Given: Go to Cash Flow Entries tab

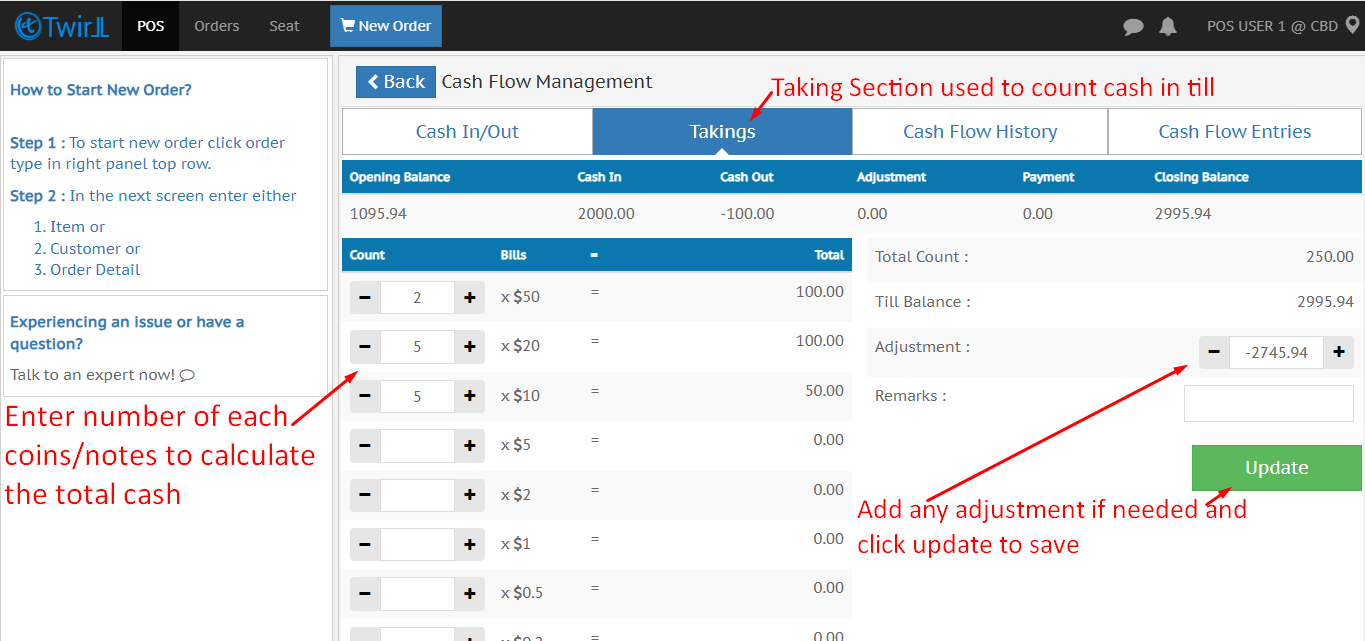Looking at the screenshot, I should coord(1234,132).
